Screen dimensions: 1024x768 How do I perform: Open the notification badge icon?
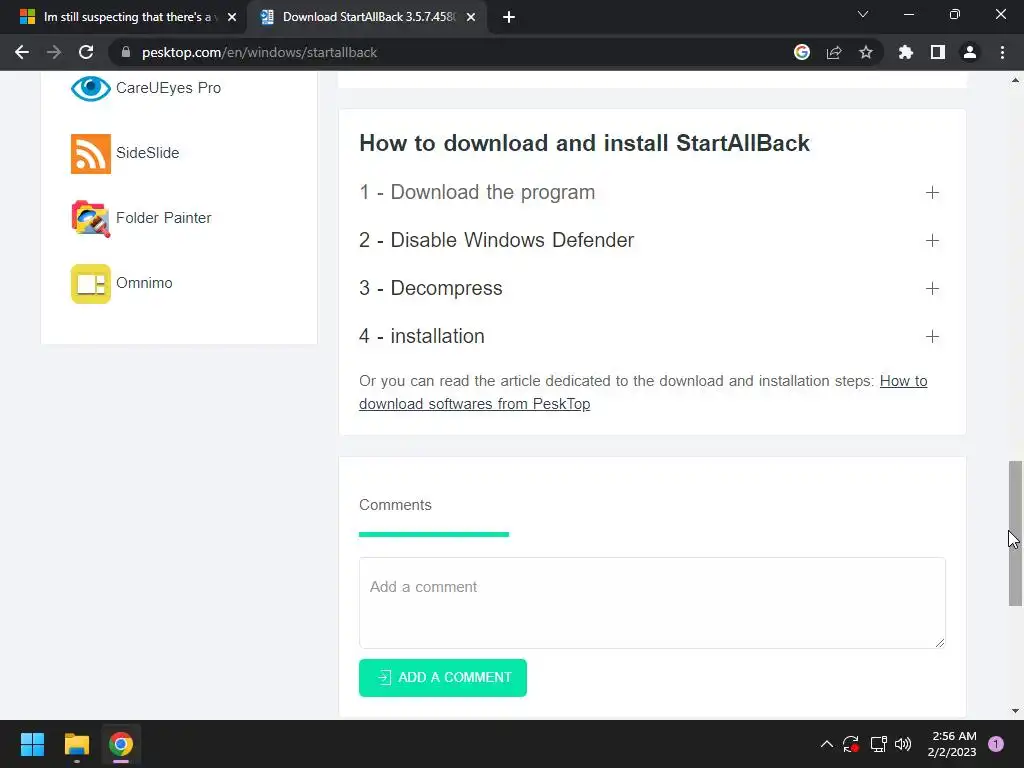(x=996, y=744)
